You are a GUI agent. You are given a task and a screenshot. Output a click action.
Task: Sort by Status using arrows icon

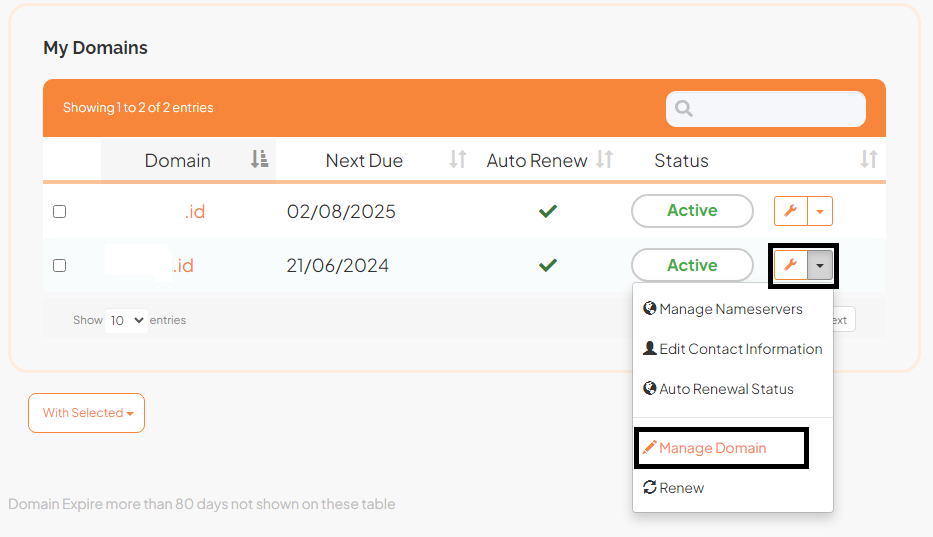click(x=868, y=159)
